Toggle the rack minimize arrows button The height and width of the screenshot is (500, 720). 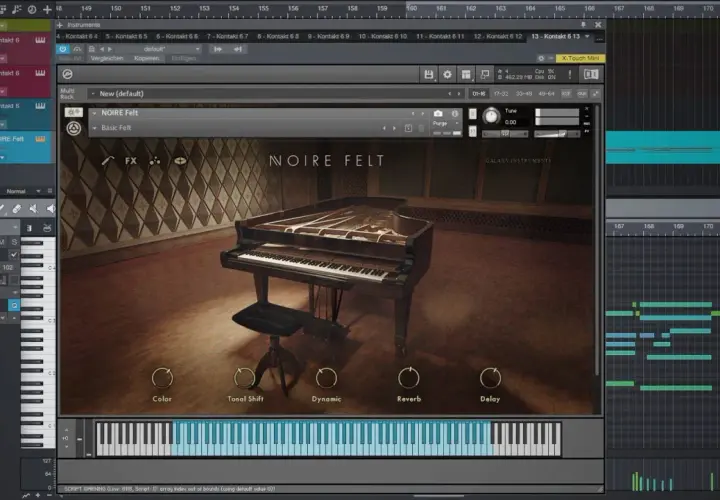[x=596, y=94]
